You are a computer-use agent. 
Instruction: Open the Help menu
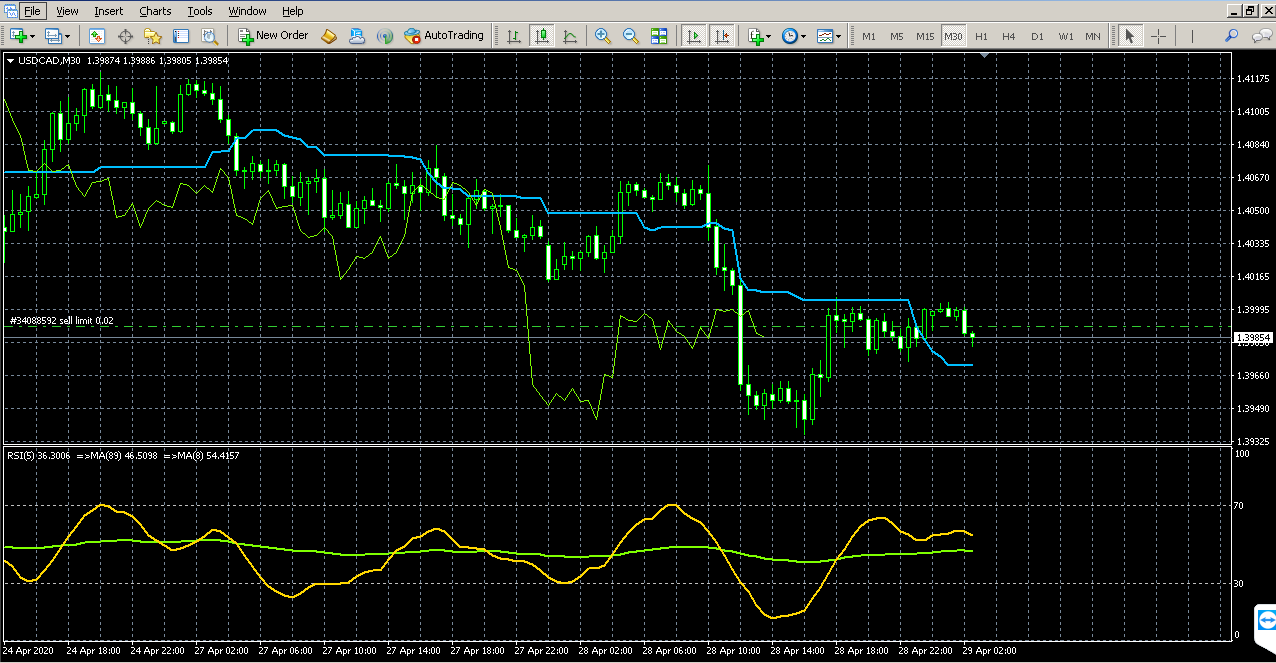pyautogui.click(x=292, y=11)
